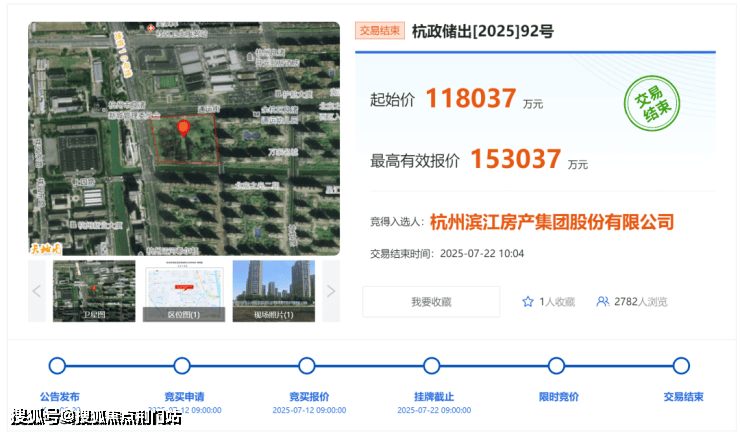
Task: Click the 我要收藏 button
Action: (431, 301)
